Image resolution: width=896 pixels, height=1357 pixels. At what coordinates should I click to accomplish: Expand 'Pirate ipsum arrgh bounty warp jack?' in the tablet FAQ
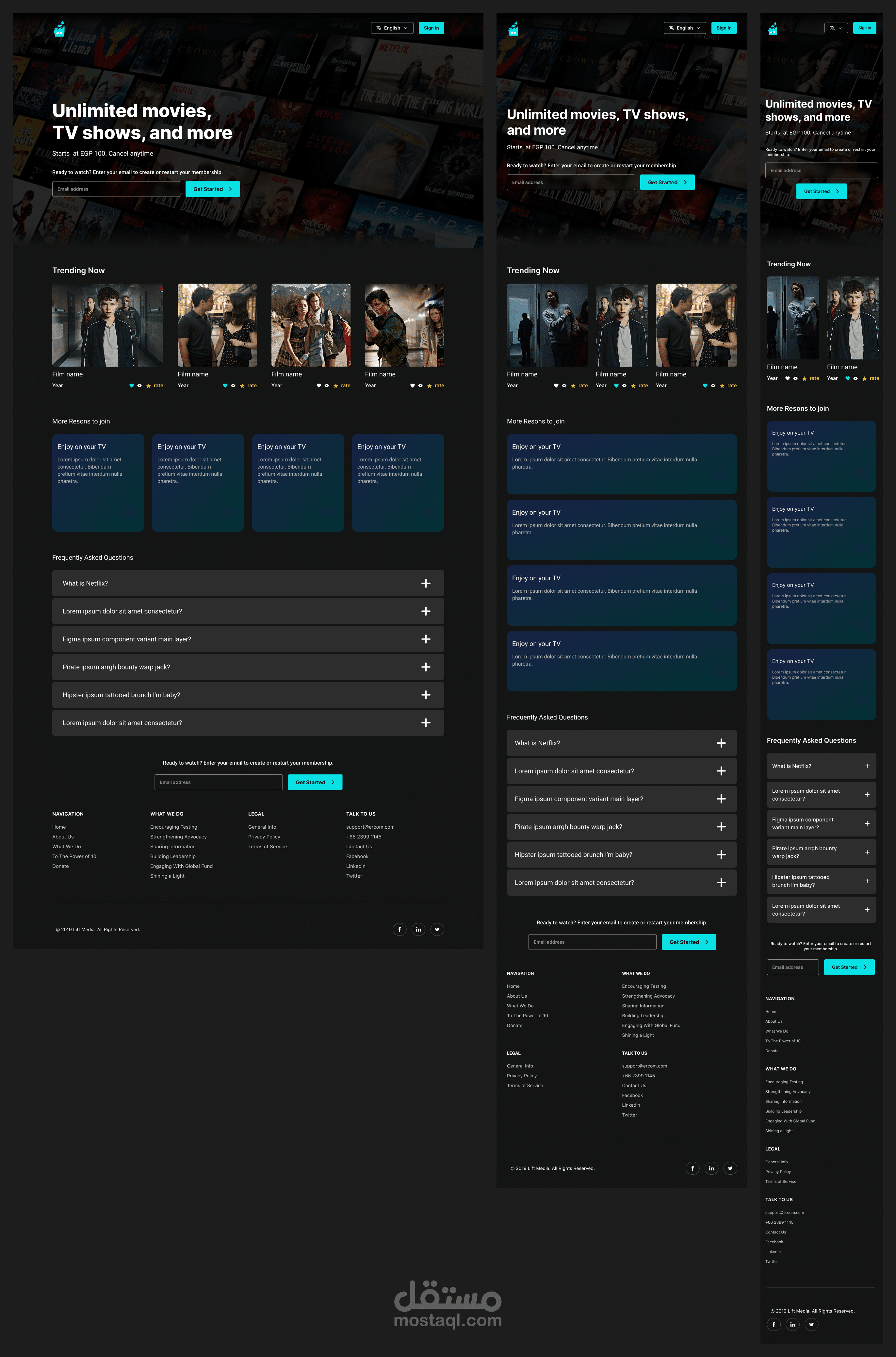(x=721, y=827)
